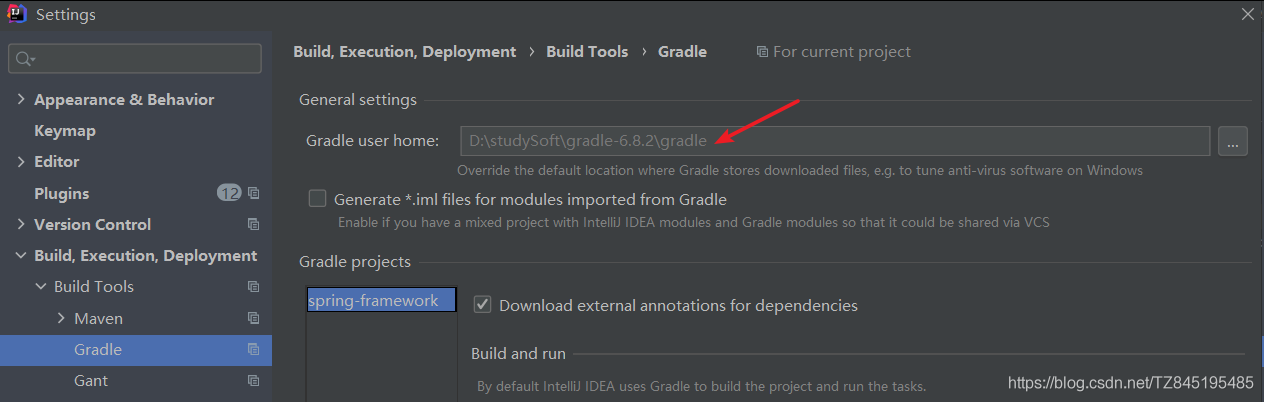Expand the Editor settings node
The height and width of the screenshot is (402, 1264).
coord(20,162)
